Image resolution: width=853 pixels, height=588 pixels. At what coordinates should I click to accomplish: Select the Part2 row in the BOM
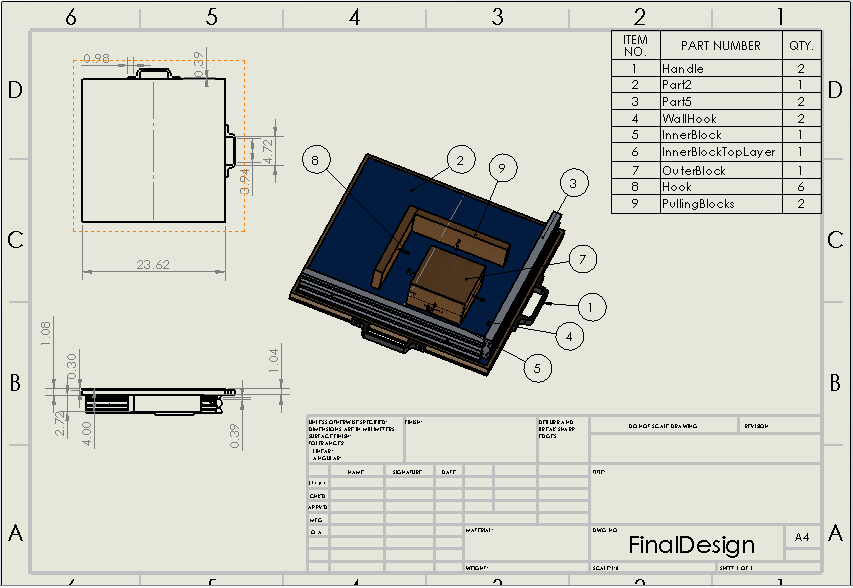(x=716, y=85)
